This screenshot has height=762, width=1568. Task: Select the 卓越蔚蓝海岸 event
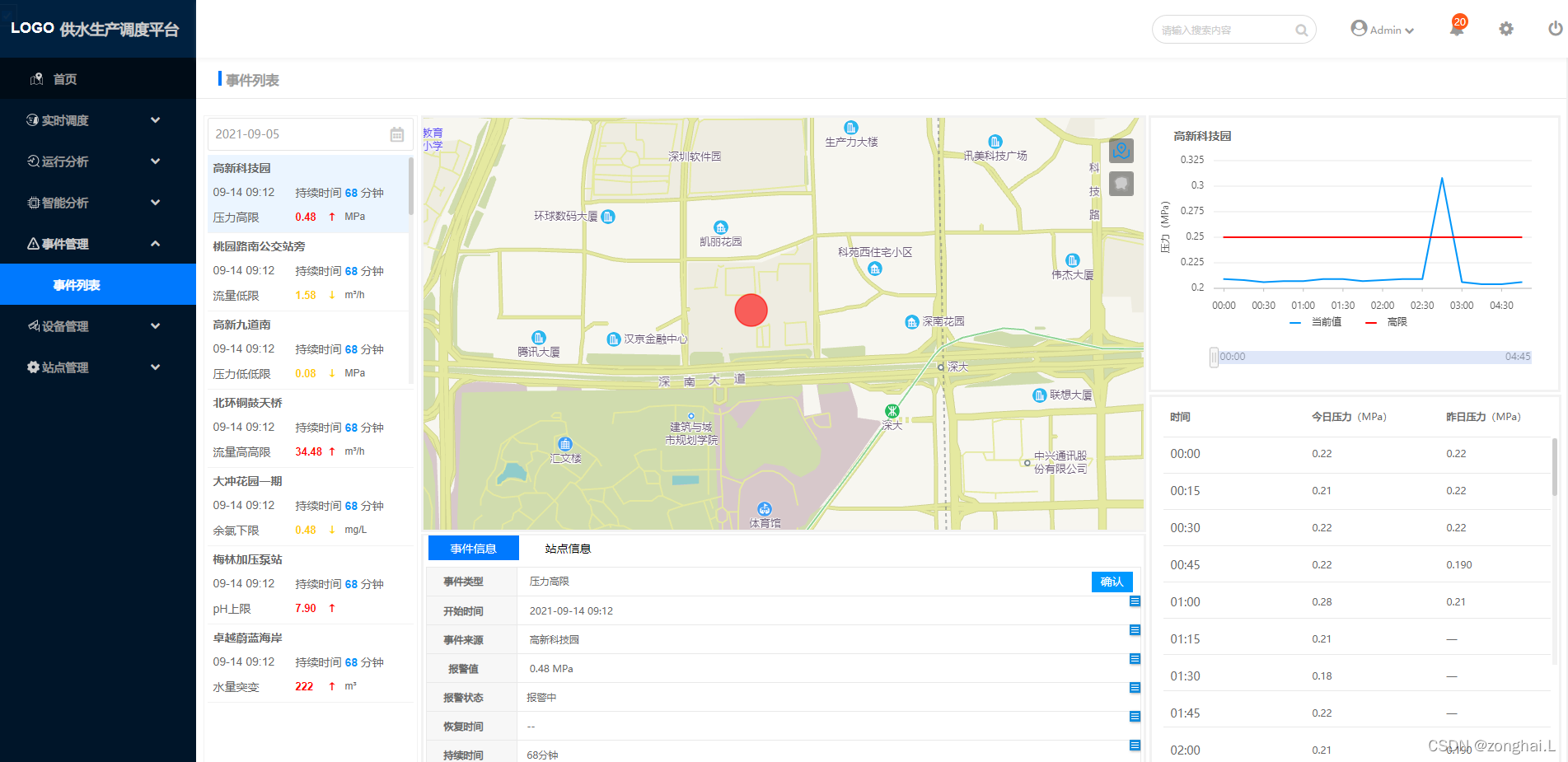(x=309, y=663)
